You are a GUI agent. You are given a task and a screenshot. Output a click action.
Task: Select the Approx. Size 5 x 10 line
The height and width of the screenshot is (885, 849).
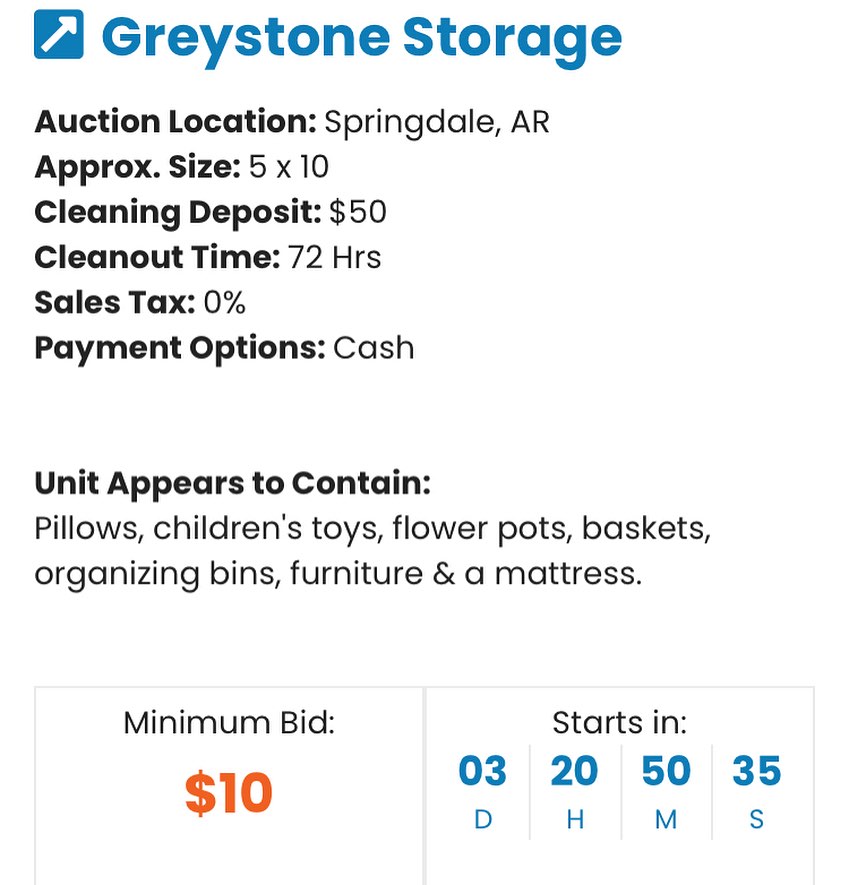click(x=182, y=167)
